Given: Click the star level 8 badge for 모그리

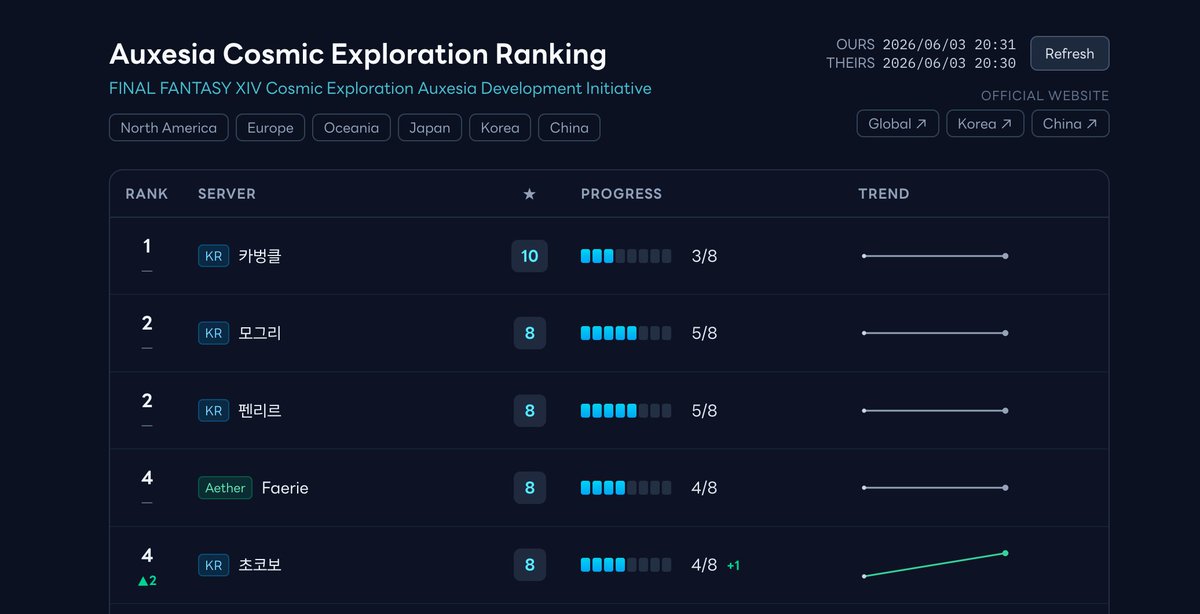Looking at the screenshot, I should click(529, 333).
